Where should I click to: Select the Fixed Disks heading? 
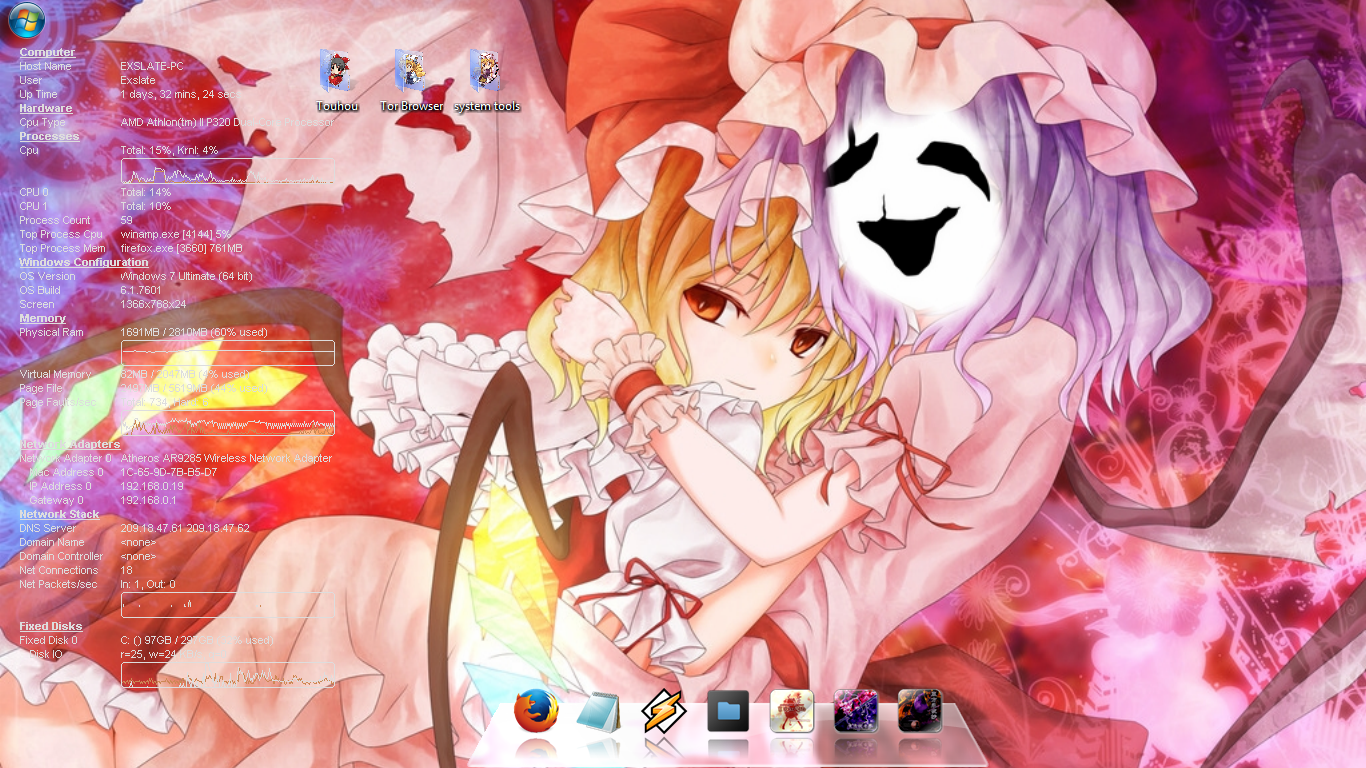coord(51,626)
